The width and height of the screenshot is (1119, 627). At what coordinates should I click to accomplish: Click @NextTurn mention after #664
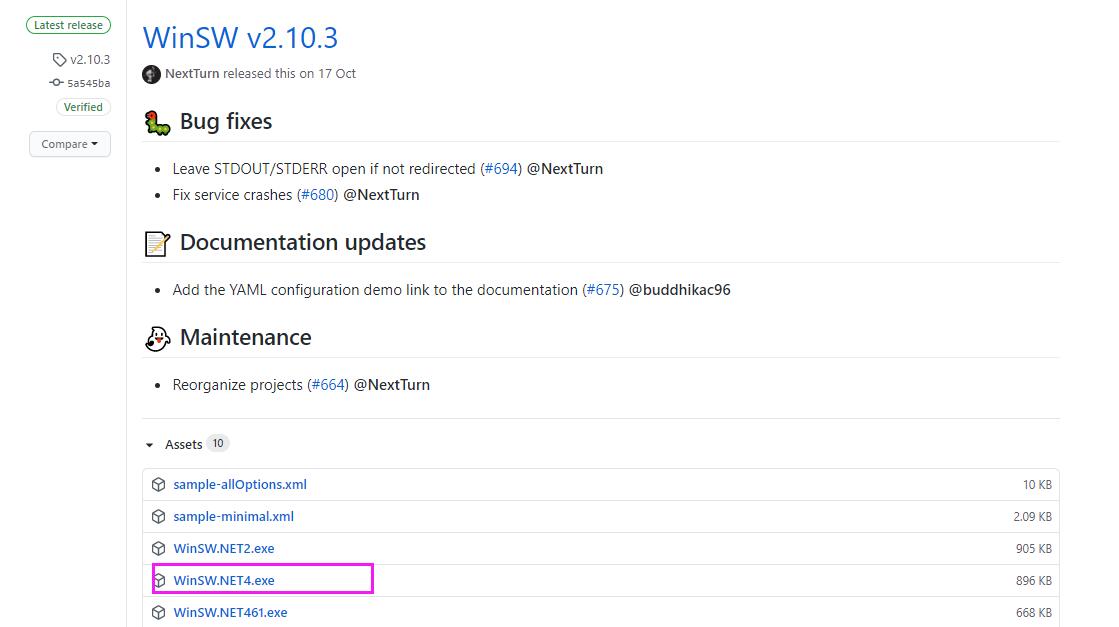pos(392,384)
